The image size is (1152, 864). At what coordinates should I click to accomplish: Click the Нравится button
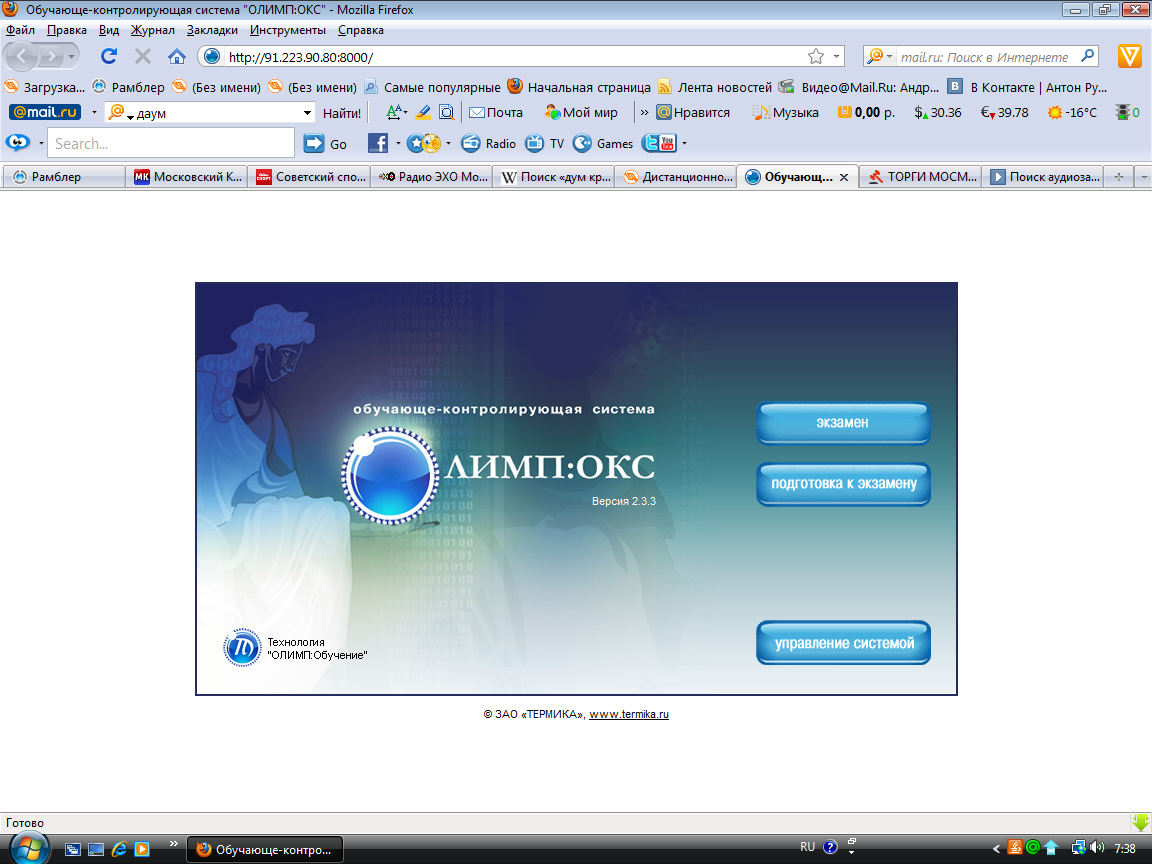[693, 112]
